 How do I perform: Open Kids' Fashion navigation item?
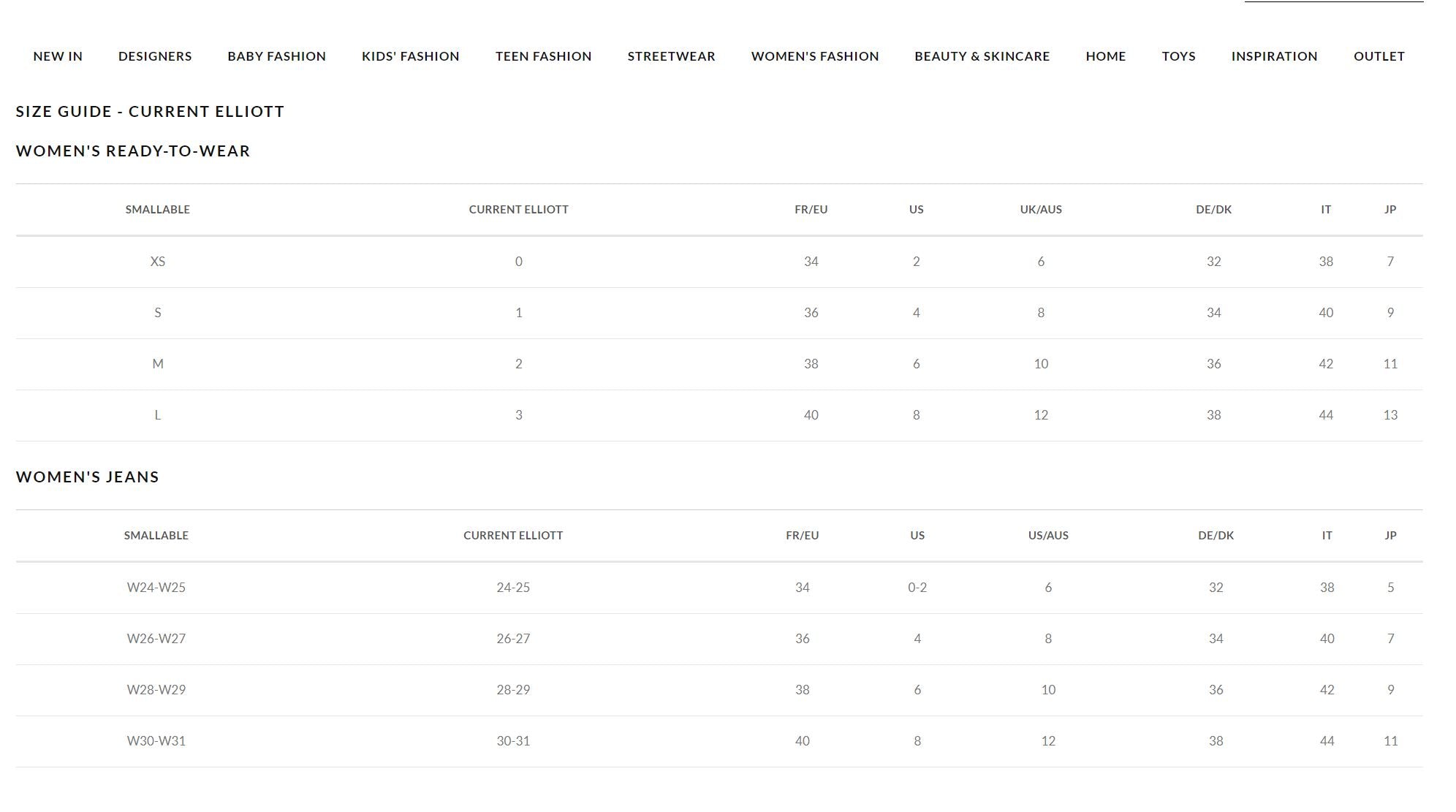[410, 56]
